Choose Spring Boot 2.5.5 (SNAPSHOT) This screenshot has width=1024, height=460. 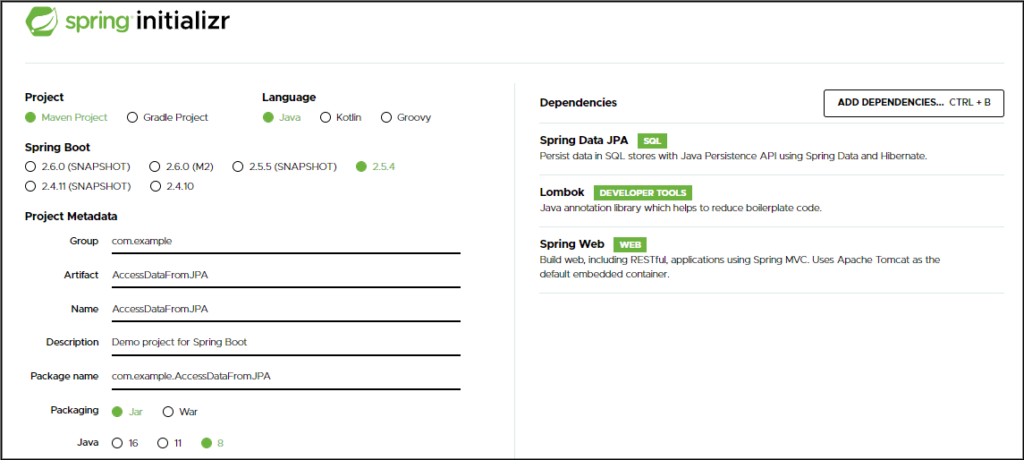pos(238,167)
